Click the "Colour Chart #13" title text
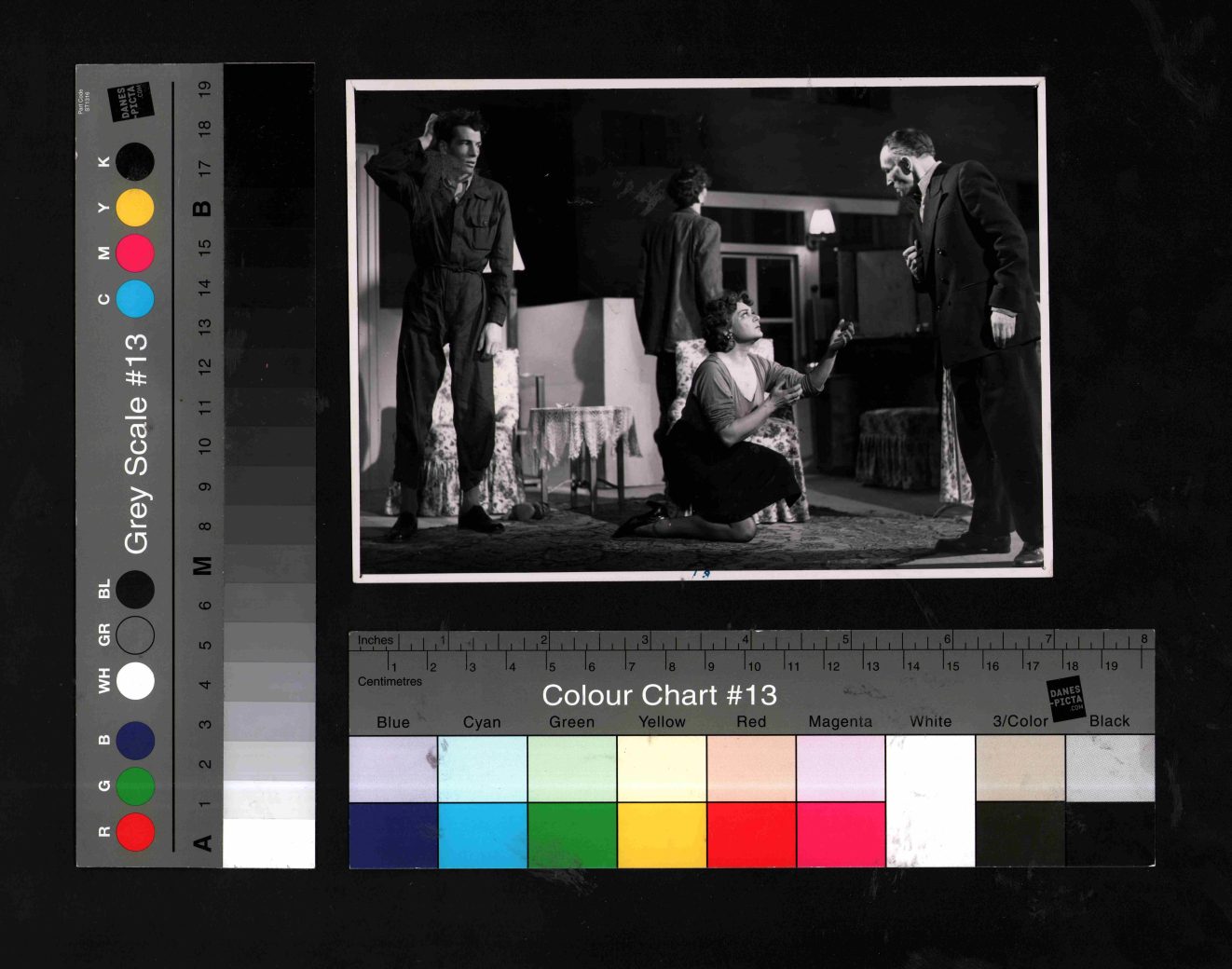Image resolution: width=1232 pixels, height=969 pixels. 659,695
